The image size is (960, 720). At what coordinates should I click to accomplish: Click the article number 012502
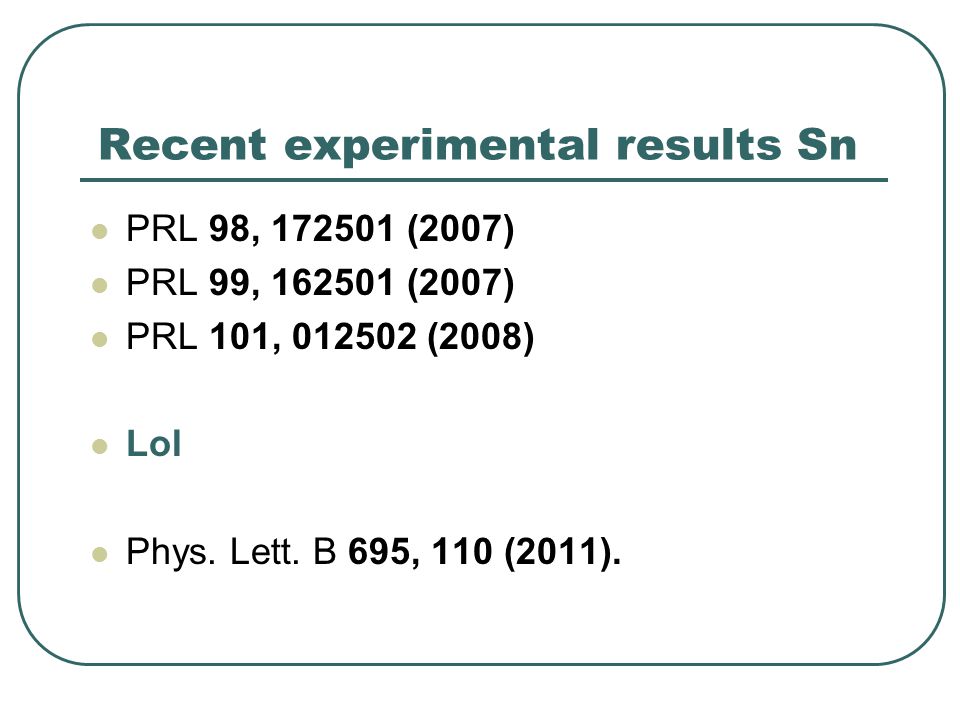[354, 337]
